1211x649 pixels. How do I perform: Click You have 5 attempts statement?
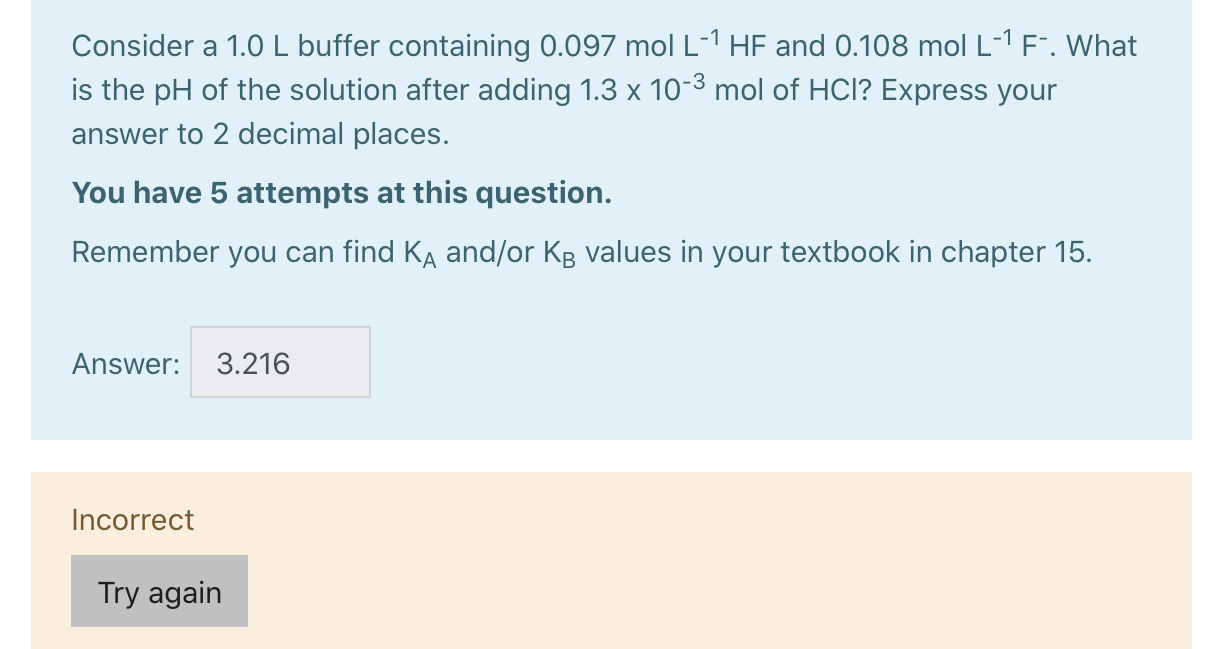click(x=341, y=192)
